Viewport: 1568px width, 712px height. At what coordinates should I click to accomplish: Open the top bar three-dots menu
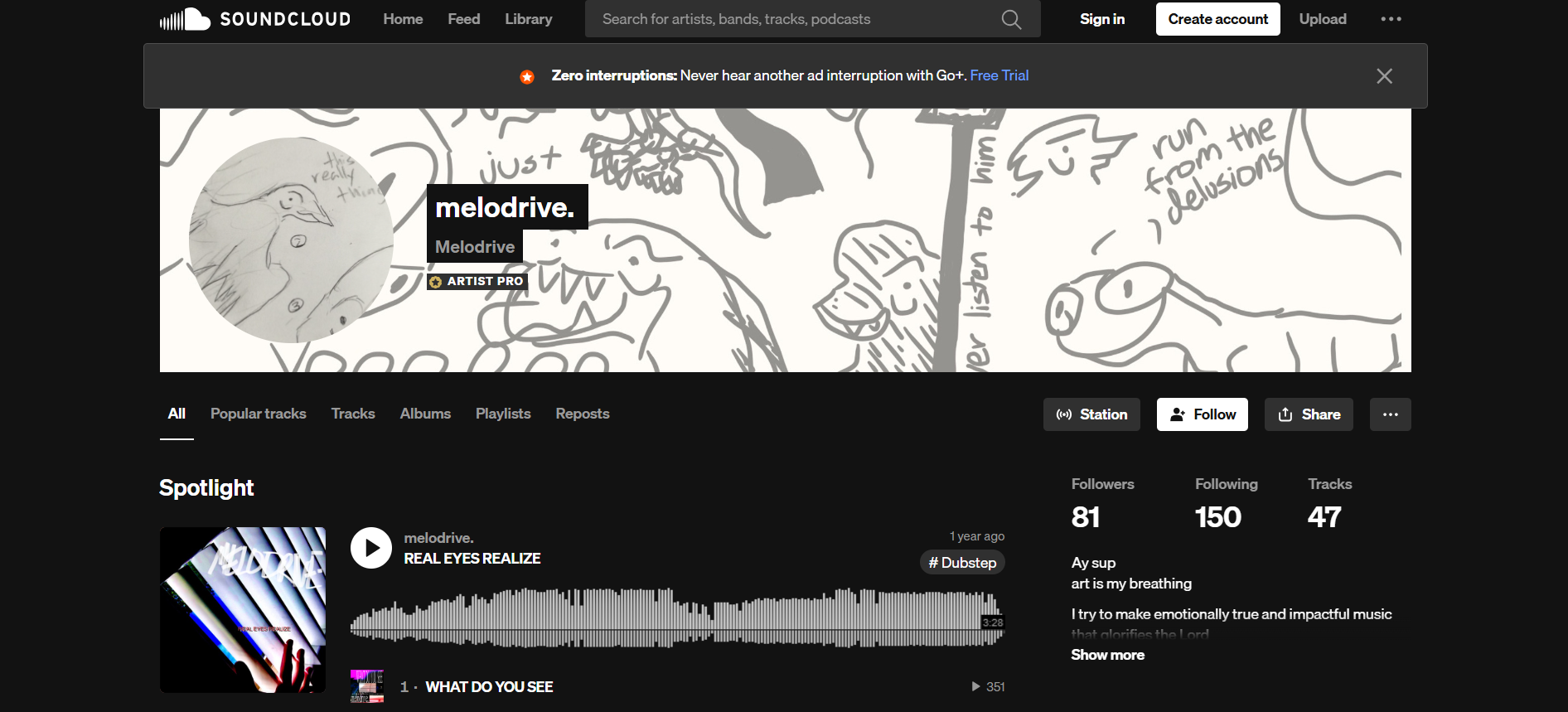(x=1391, y=19)
